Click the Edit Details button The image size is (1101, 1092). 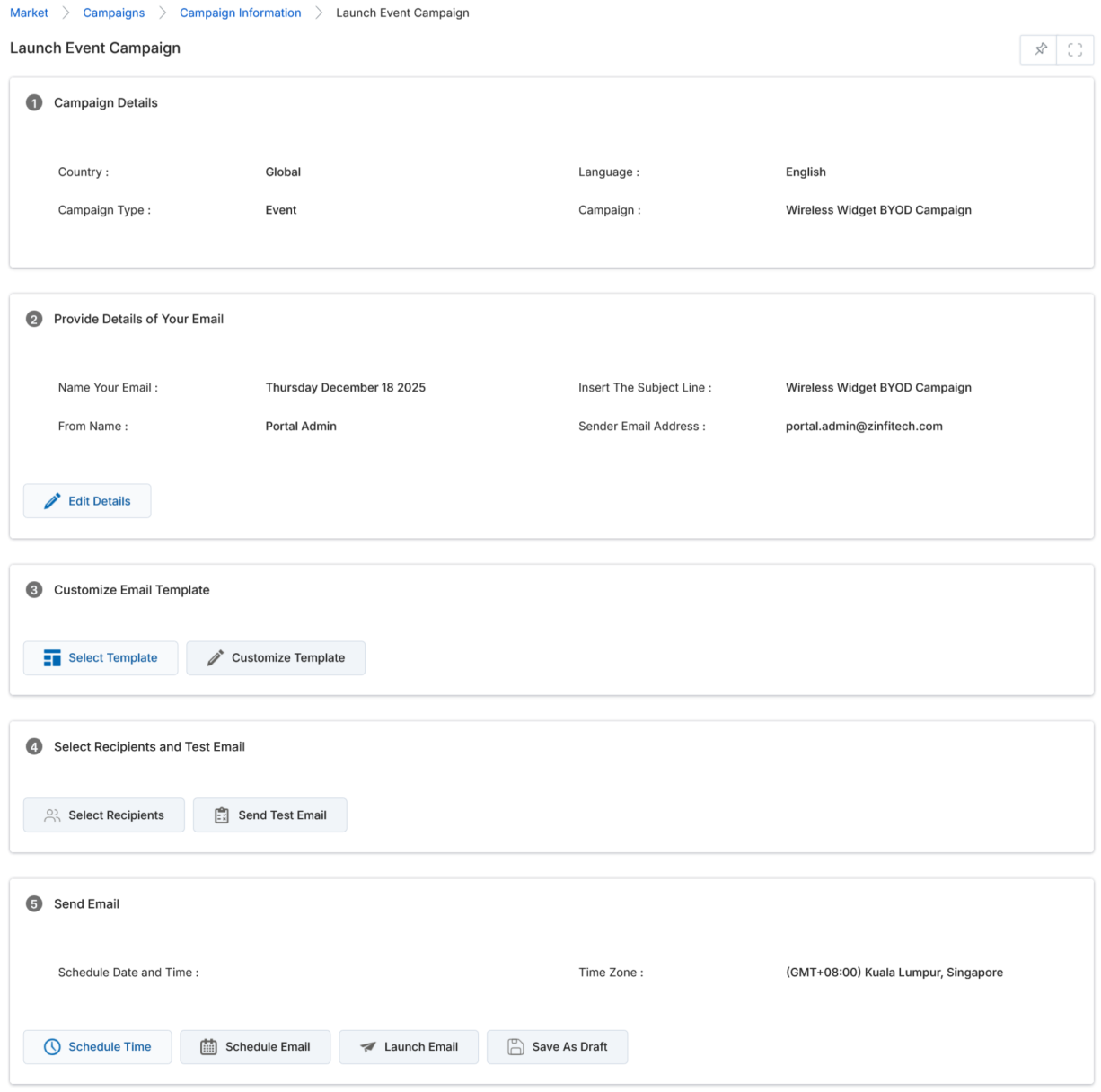pyautogui.click(x=87, y=501)
